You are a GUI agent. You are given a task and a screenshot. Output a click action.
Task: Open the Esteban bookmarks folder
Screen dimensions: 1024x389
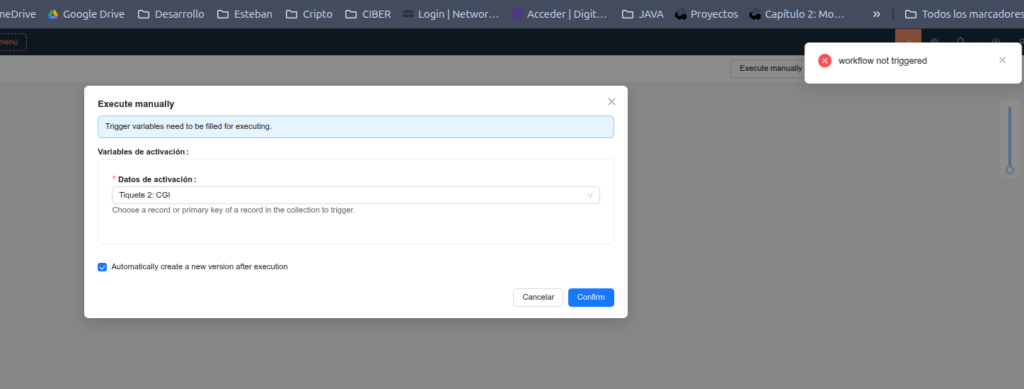point(245,14)
